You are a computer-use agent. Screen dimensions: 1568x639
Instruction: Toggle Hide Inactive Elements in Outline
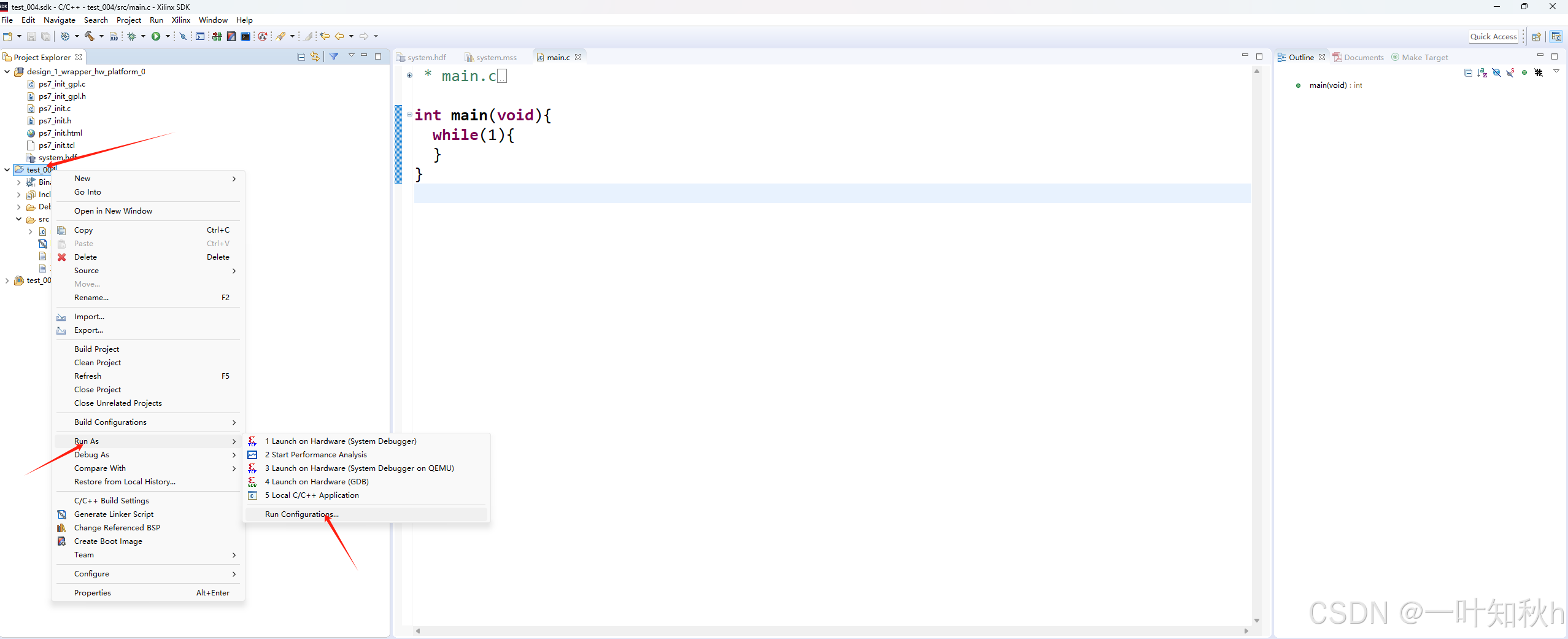pos(1539,72)
